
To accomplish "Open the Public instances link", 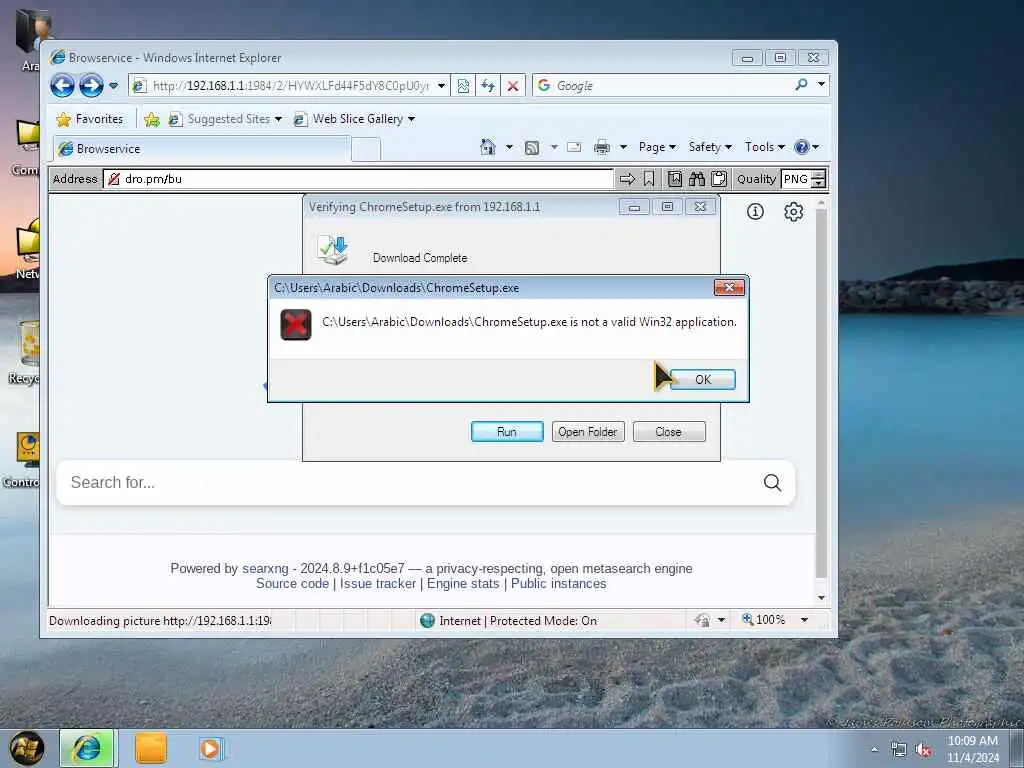I will click(x=558, y=583).
